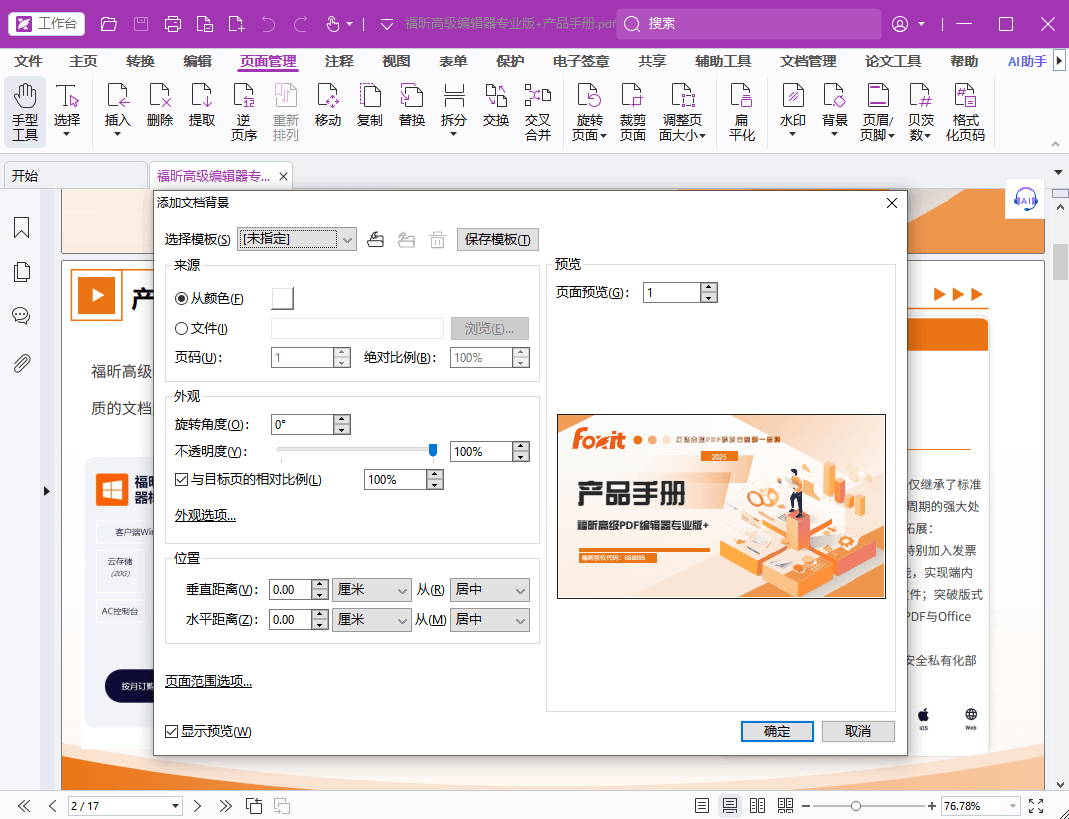Click the Crop page (裁剪页面) icon

(632, 112)
